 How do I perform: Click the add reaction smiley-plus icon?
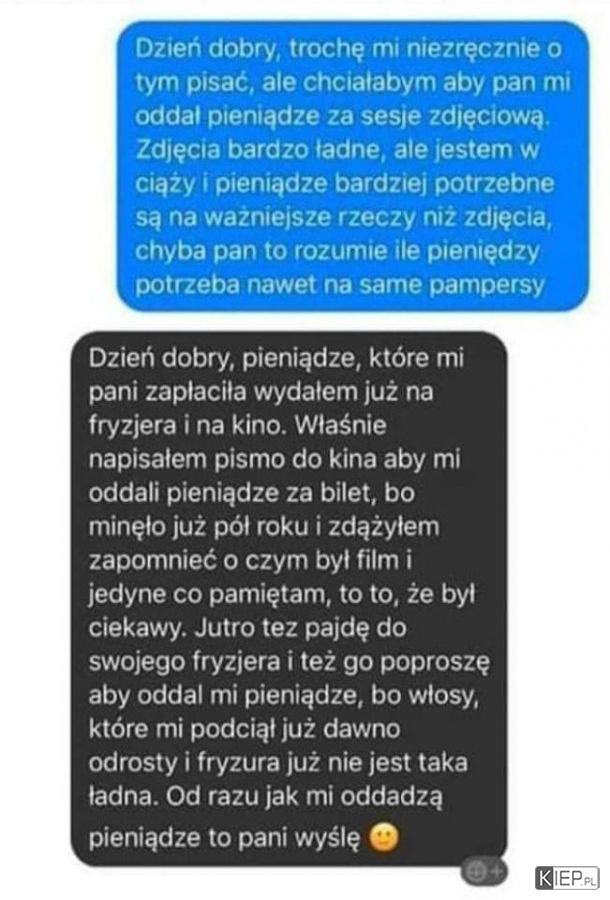(484, 871)
